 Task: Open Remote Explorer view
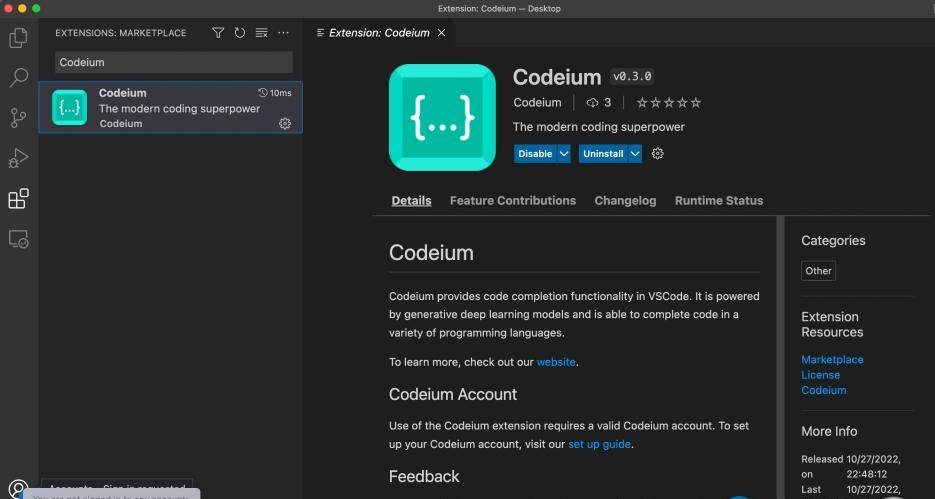pyautogui.click(x=18, y=239)
